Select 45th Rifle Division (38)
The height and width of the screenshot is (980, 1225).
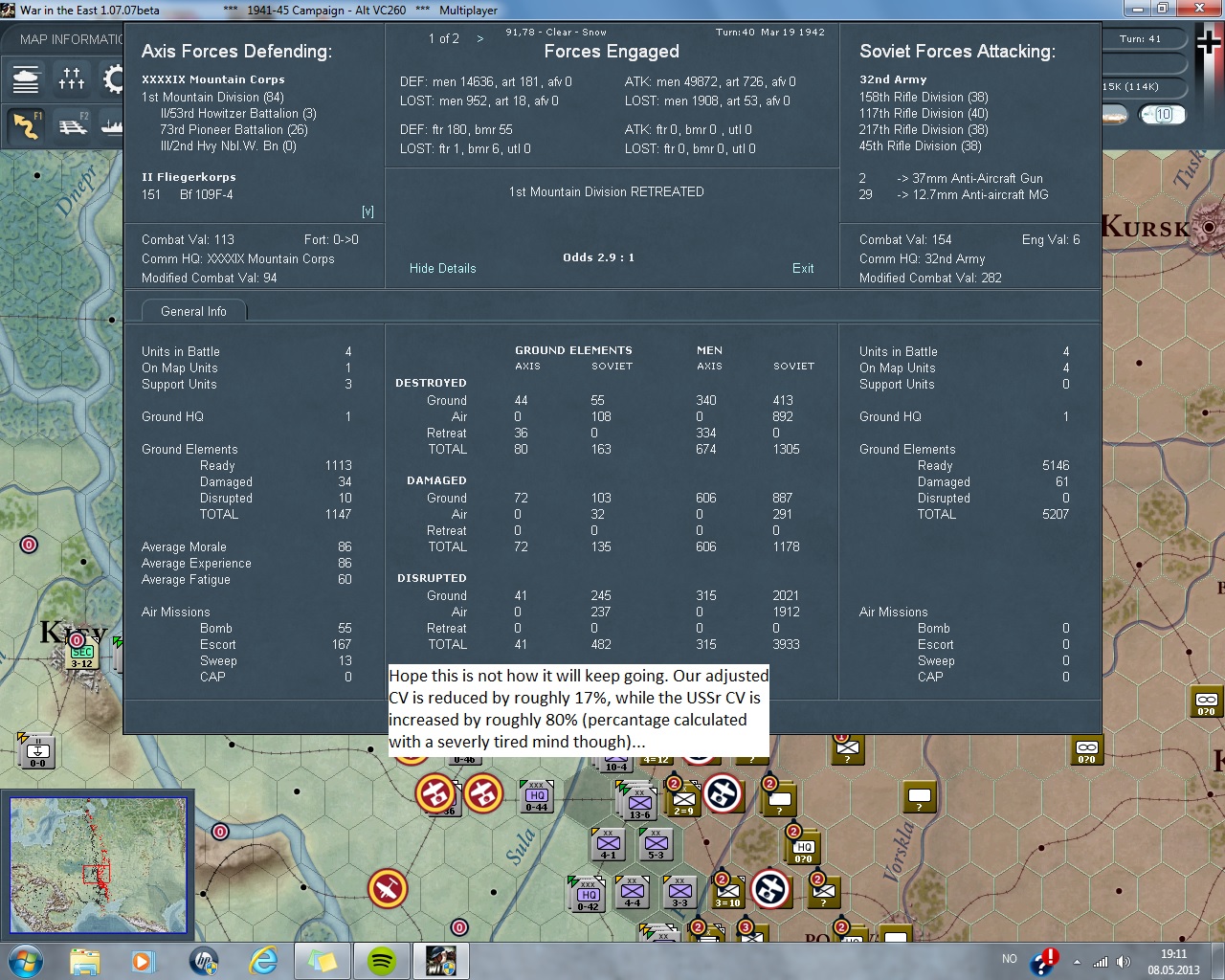(921, 146)
